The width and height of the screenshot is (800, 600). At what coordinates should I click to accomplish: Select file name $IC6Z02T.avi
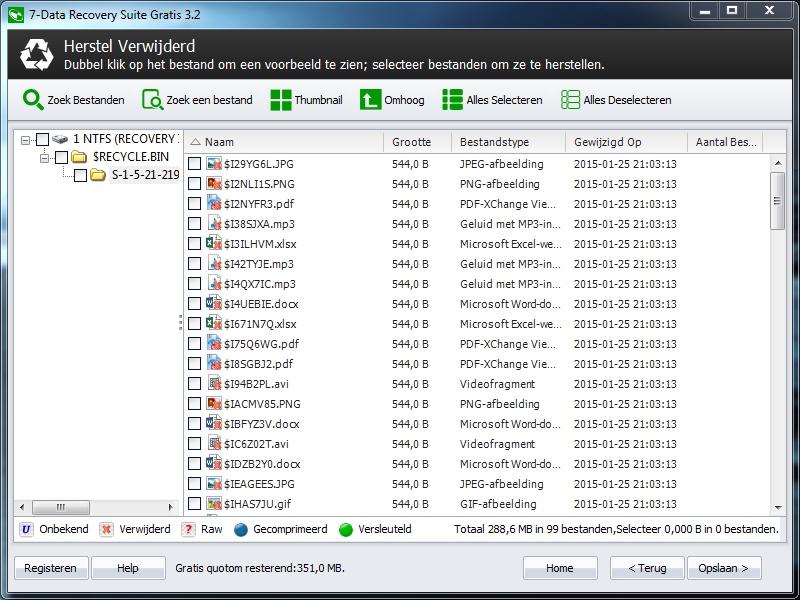pyautogui.click(x=256, y=444)
